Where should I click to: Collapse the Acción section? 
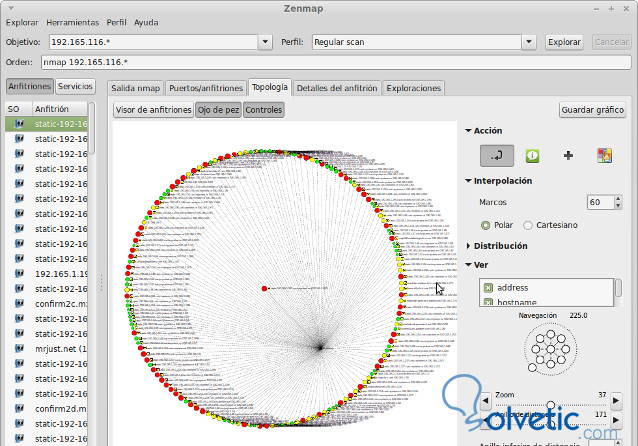468,131
